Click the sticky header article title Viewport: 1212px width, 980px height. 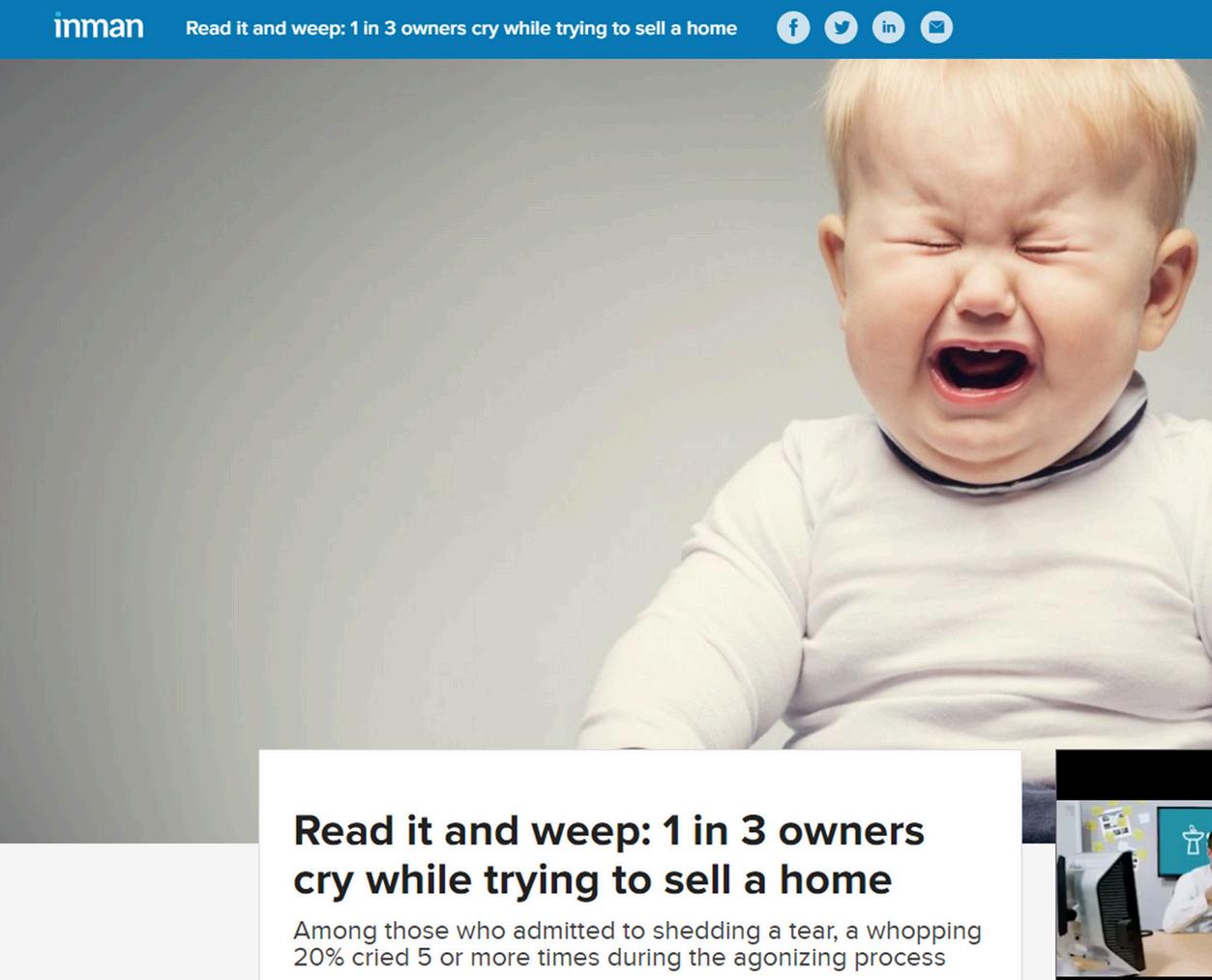pyautogui.click(x=461, y=28)
